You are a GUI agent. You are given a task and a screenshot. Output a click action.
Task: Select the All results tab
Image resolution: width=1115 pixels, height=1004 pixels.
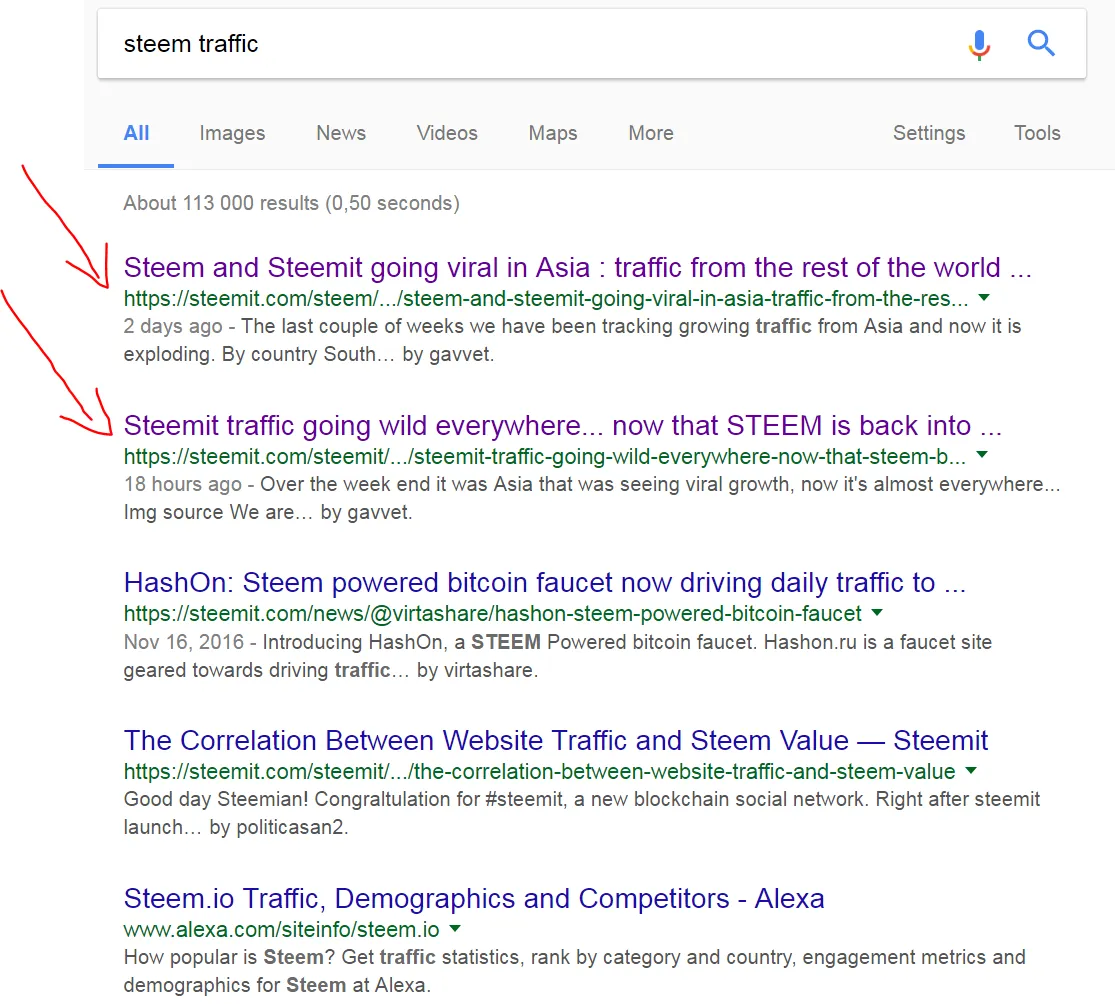(x=136, y=133)
